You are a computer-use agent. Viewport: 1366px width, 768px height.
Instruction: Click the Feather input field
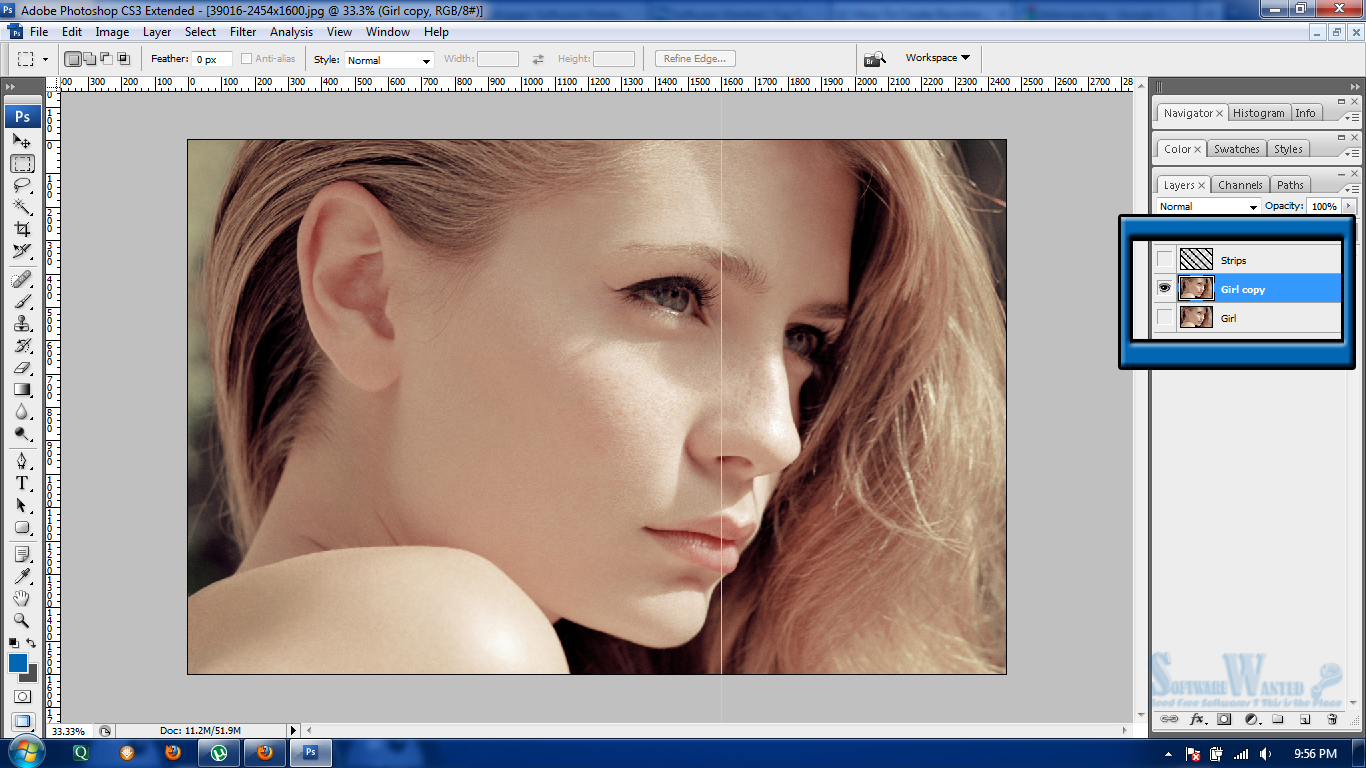point(213,60)
